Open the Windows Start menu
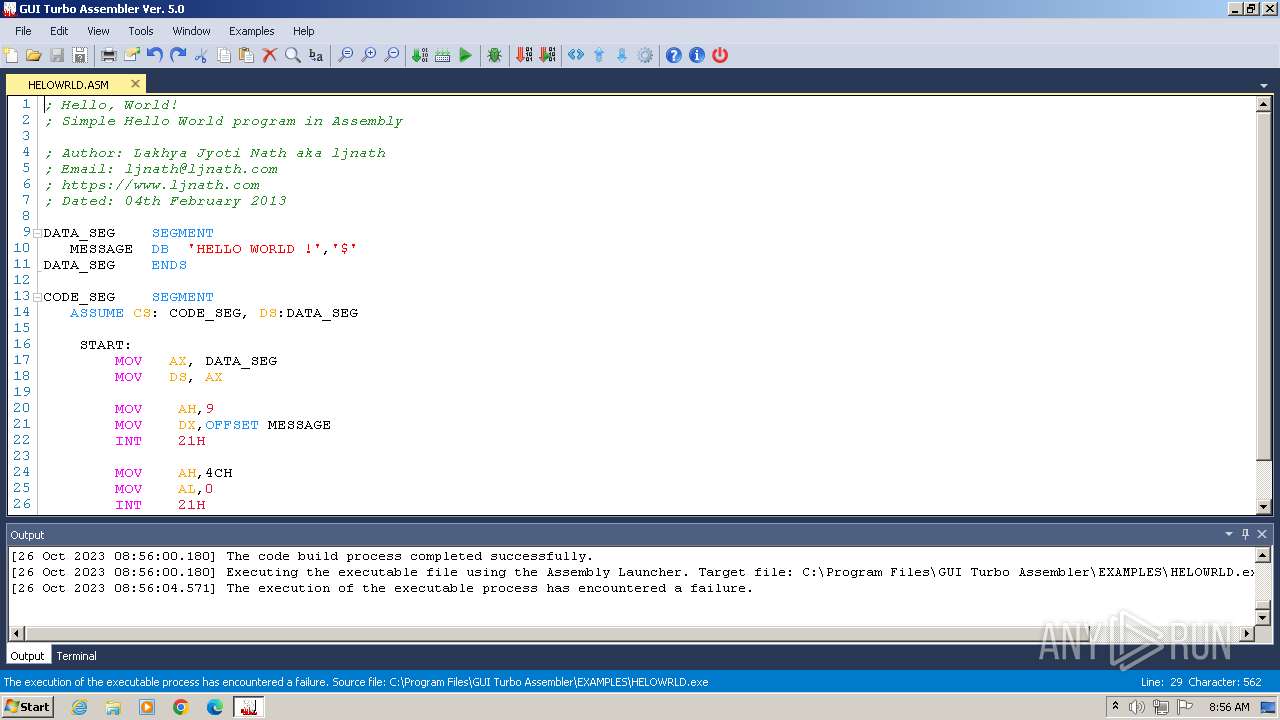Screen dimensions: 1280x720 click(27, 706)
